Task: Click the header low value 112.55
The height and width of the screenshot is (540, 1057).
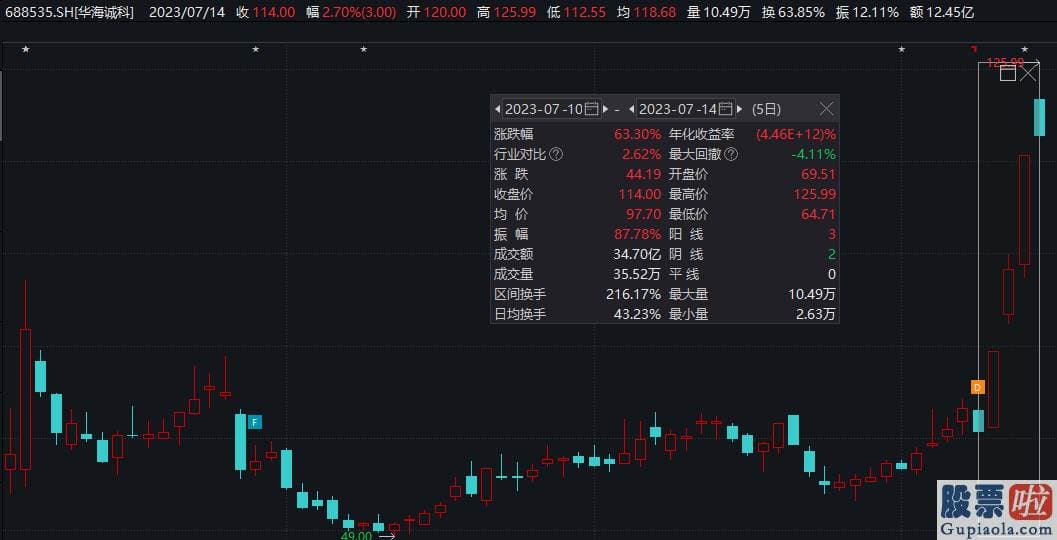Action: tap(584, 12)
